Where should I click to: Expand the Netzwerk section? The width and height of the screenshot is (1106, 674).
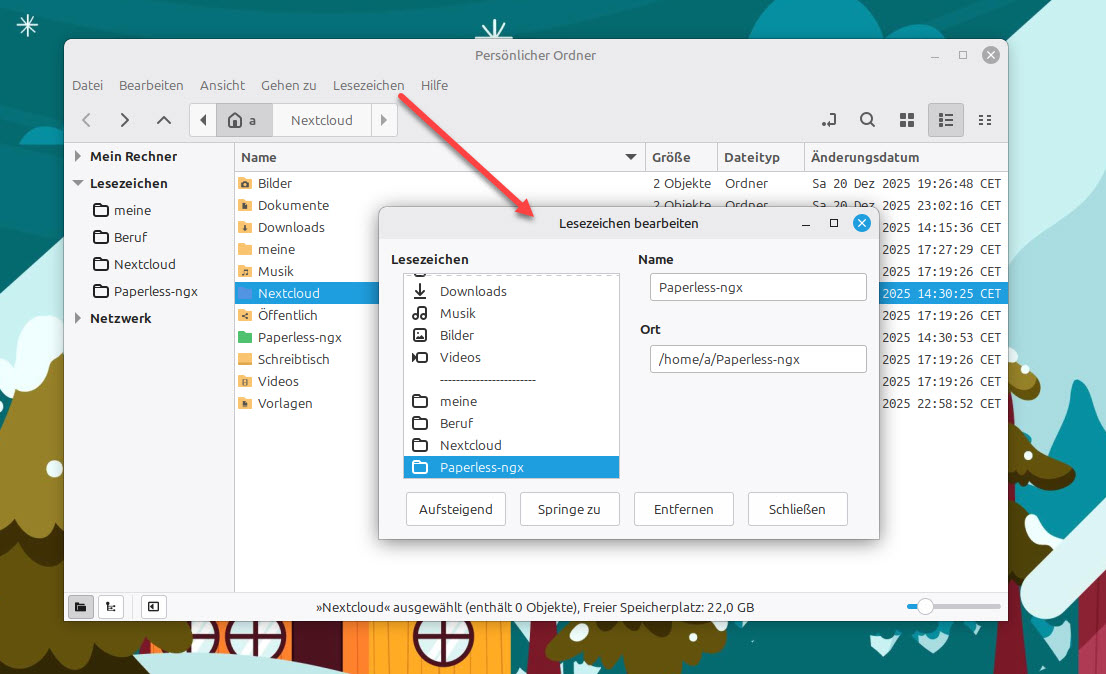coord(78,319)
